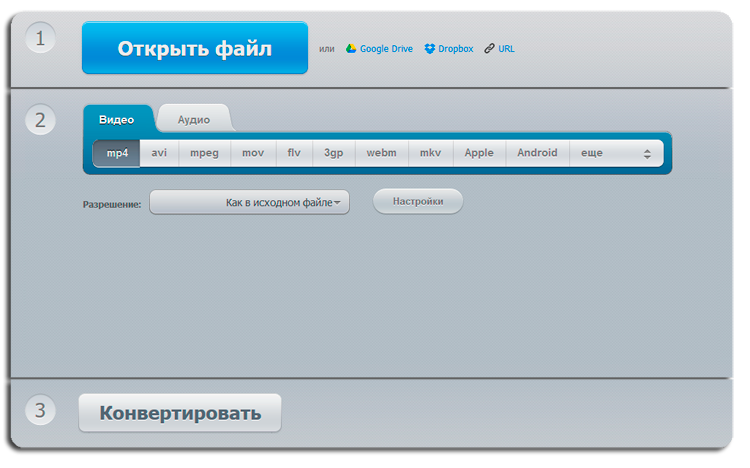Pick the mpeg format option
This screenshot has width=750, height=468.
tap(204, 153)
